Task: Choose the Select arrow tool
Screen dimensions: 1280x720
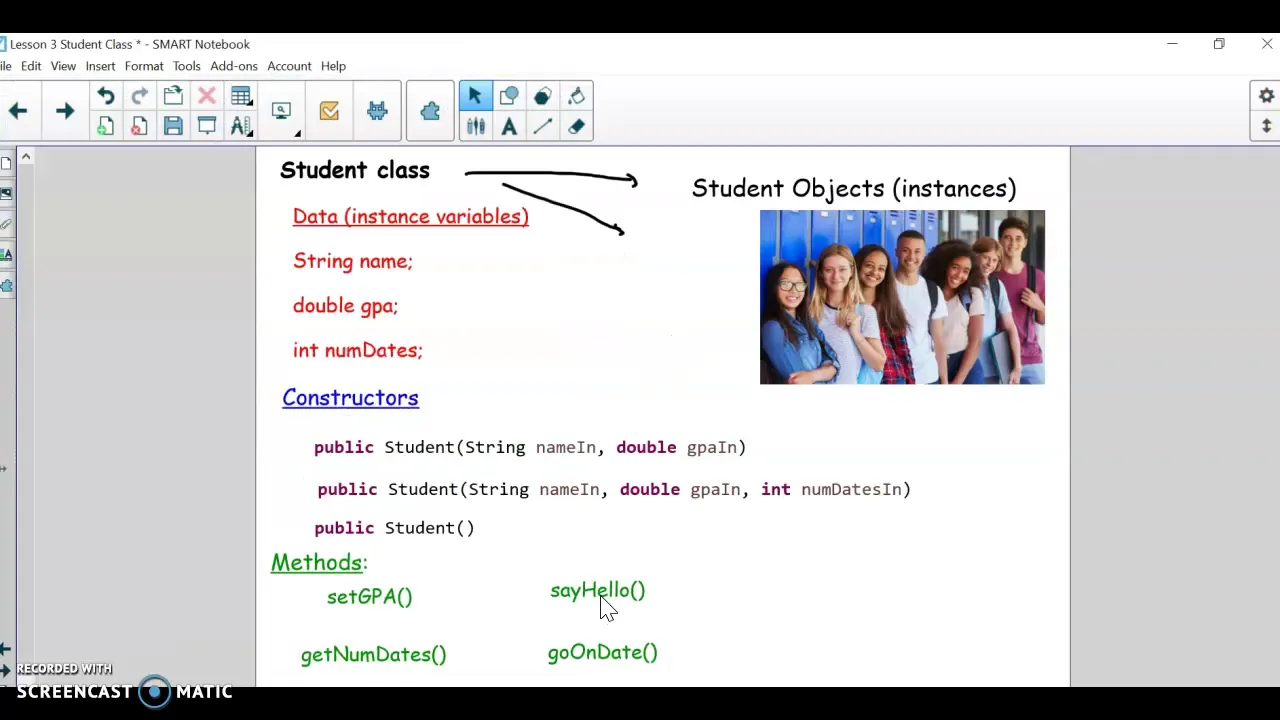Action: pyautogui.click(x=475, y=96)
